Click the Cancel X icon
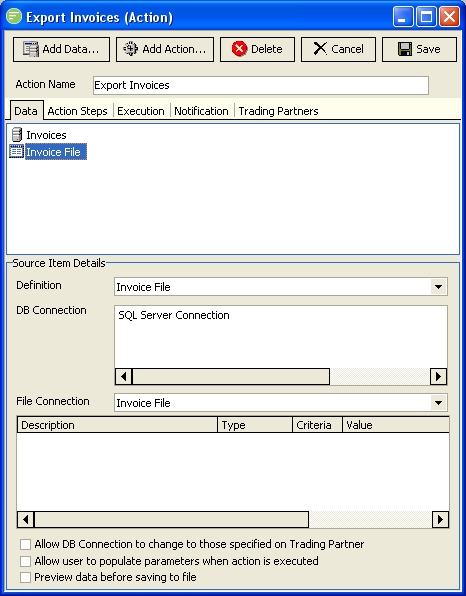The height and width of the screenshot is (596, 466). (x=320, y=49)
